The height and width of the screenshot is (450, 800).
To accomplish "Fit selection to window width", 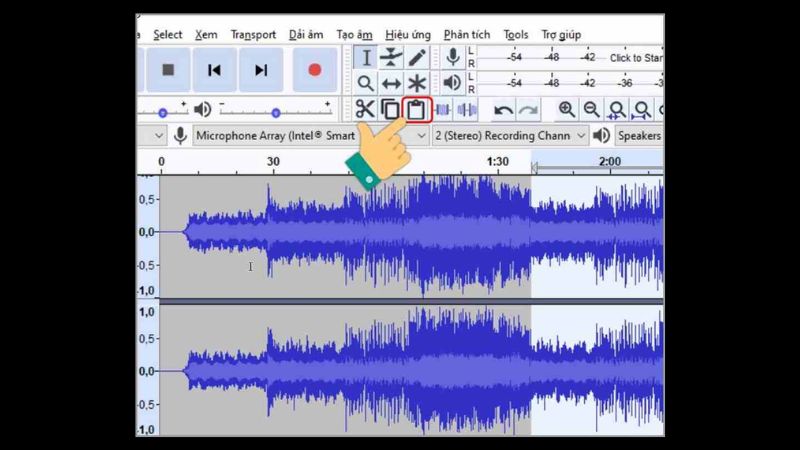I will click(616, 110).
